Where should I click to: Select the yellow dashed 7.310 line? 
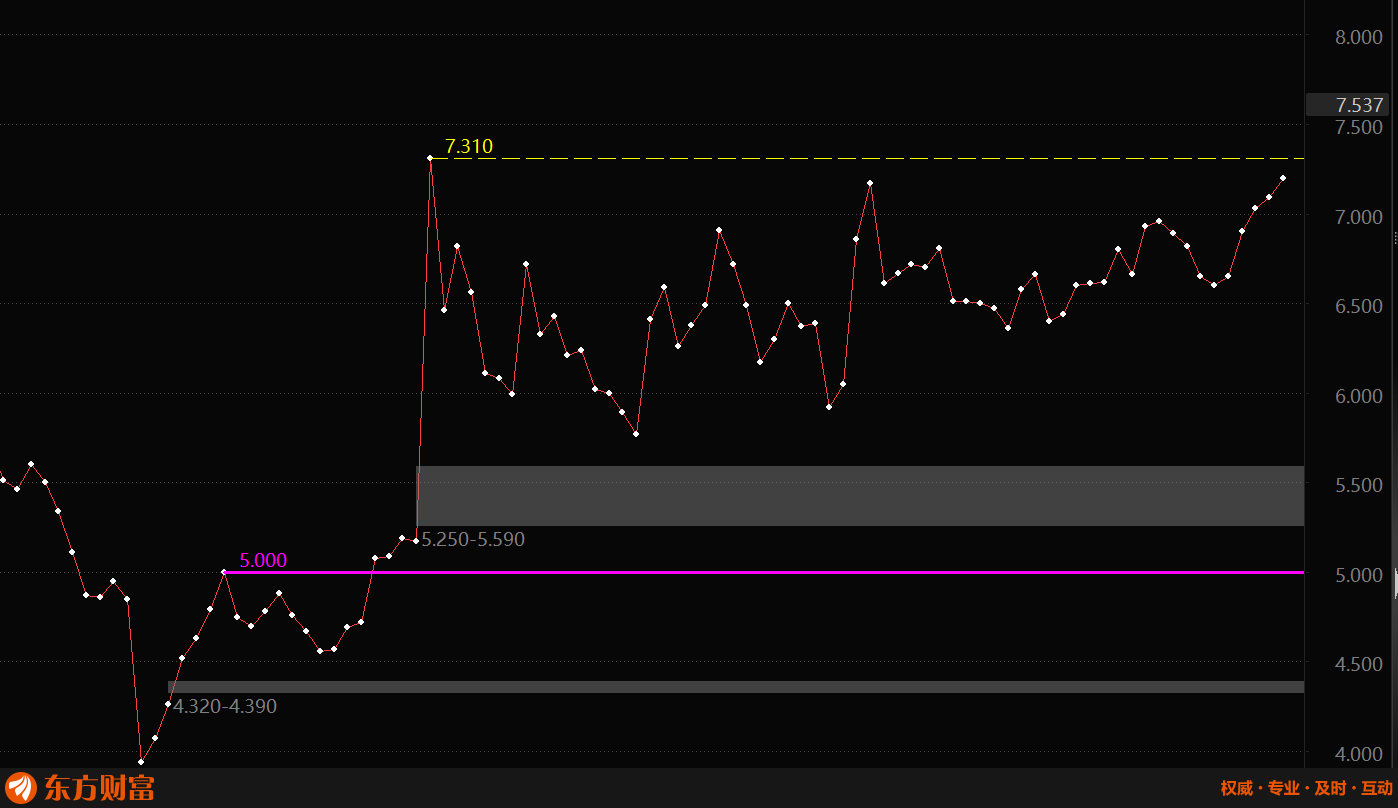[x=867, y=158]
